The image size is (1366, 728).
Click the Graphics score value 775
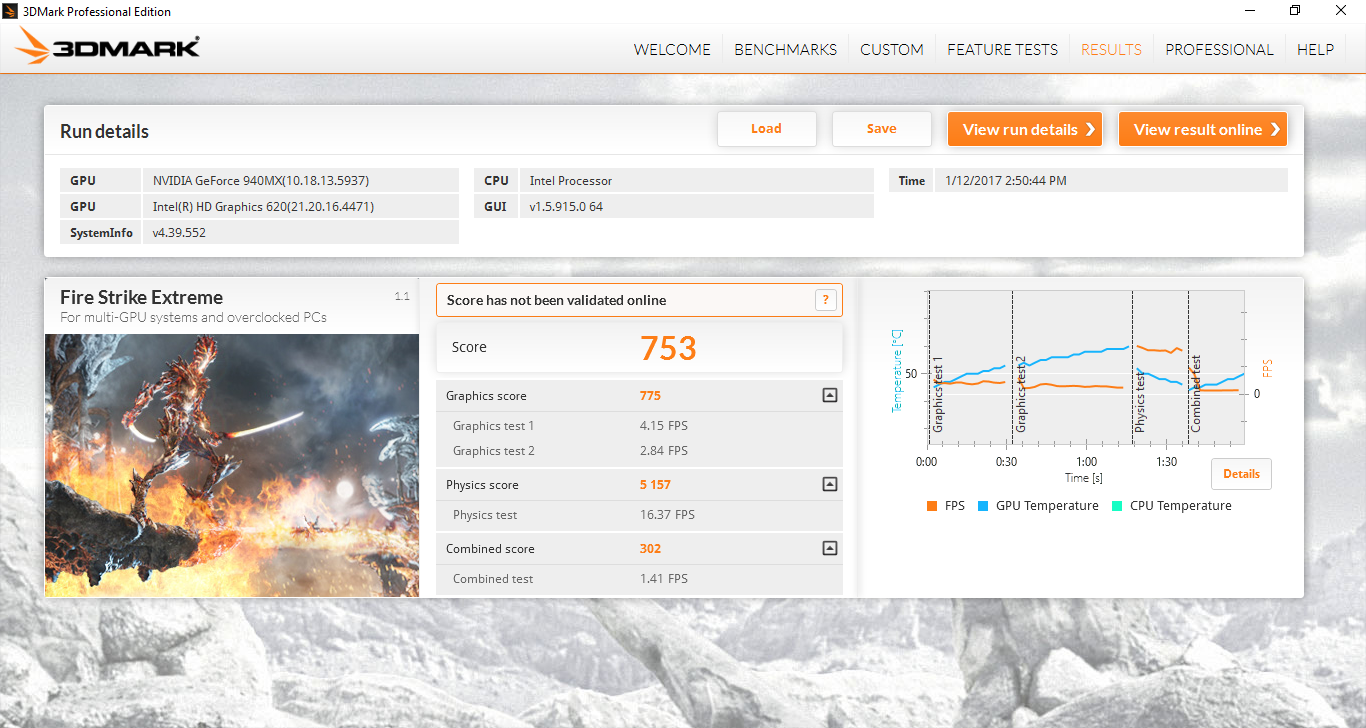point(650,396)
